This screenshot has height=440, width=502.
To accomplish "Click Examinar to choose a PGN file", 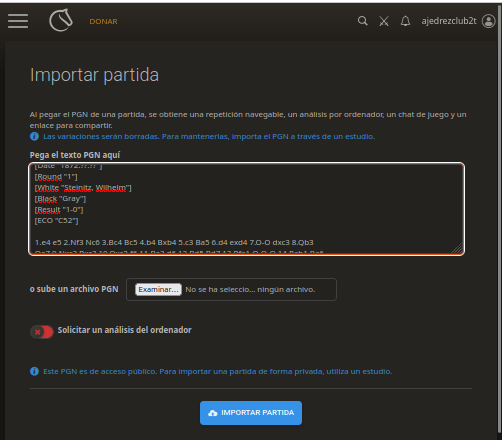I will coord(158,289).
